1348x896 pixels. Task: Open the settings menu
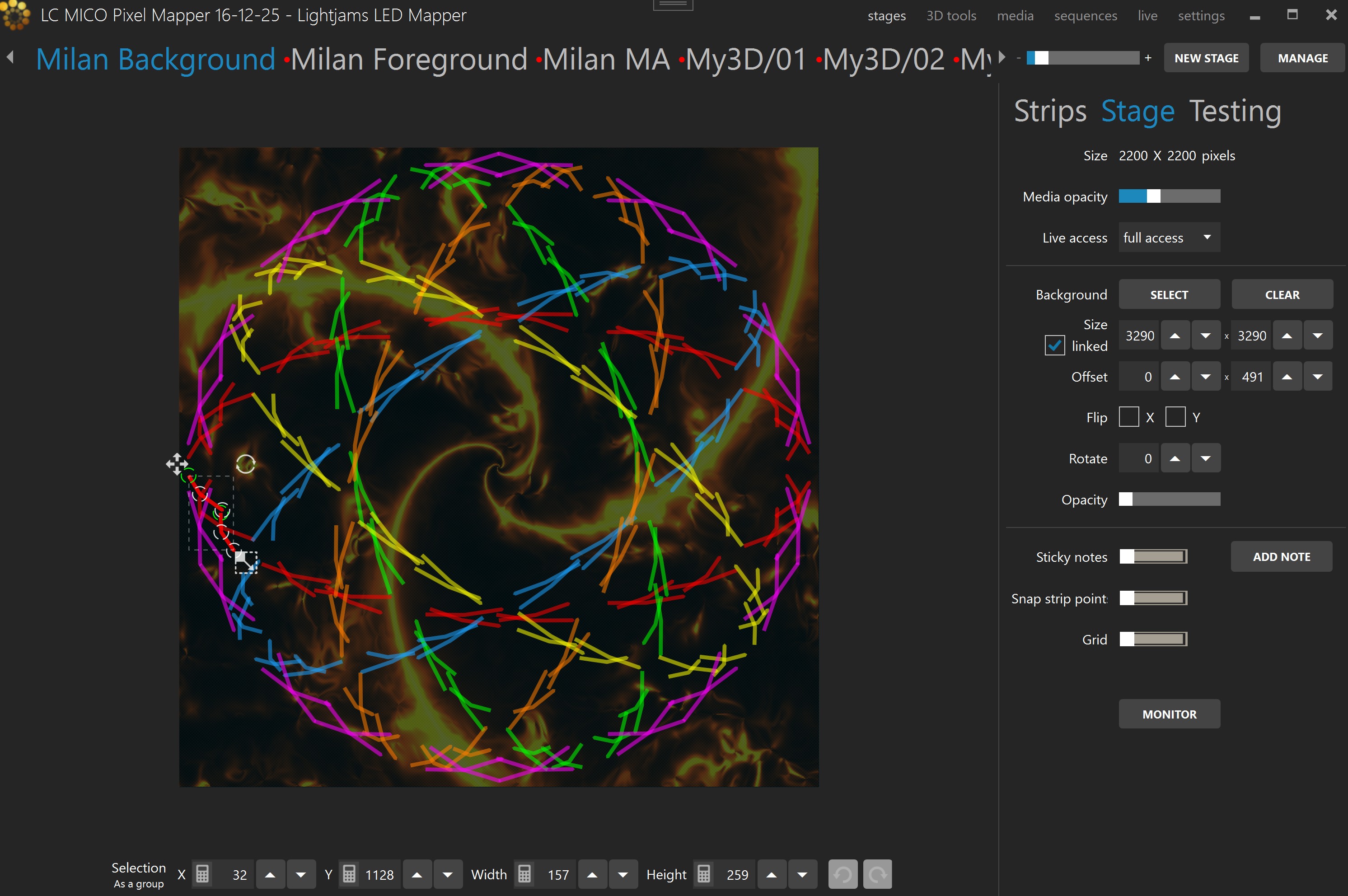click(1201, 15)
